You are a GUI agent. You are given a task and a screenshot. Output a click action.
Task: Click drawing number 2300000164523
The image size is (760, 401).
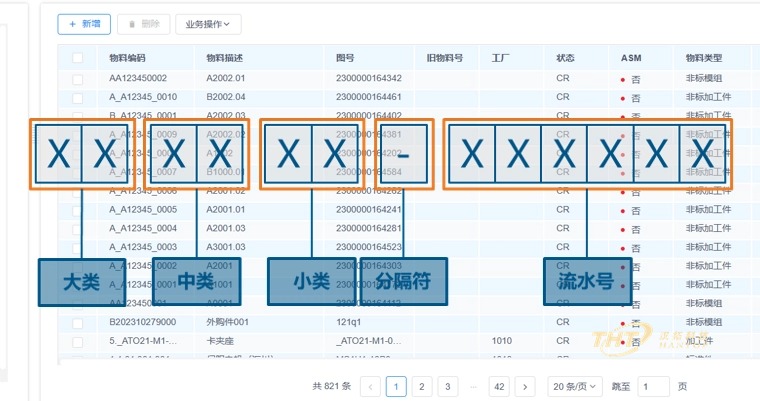369,247
